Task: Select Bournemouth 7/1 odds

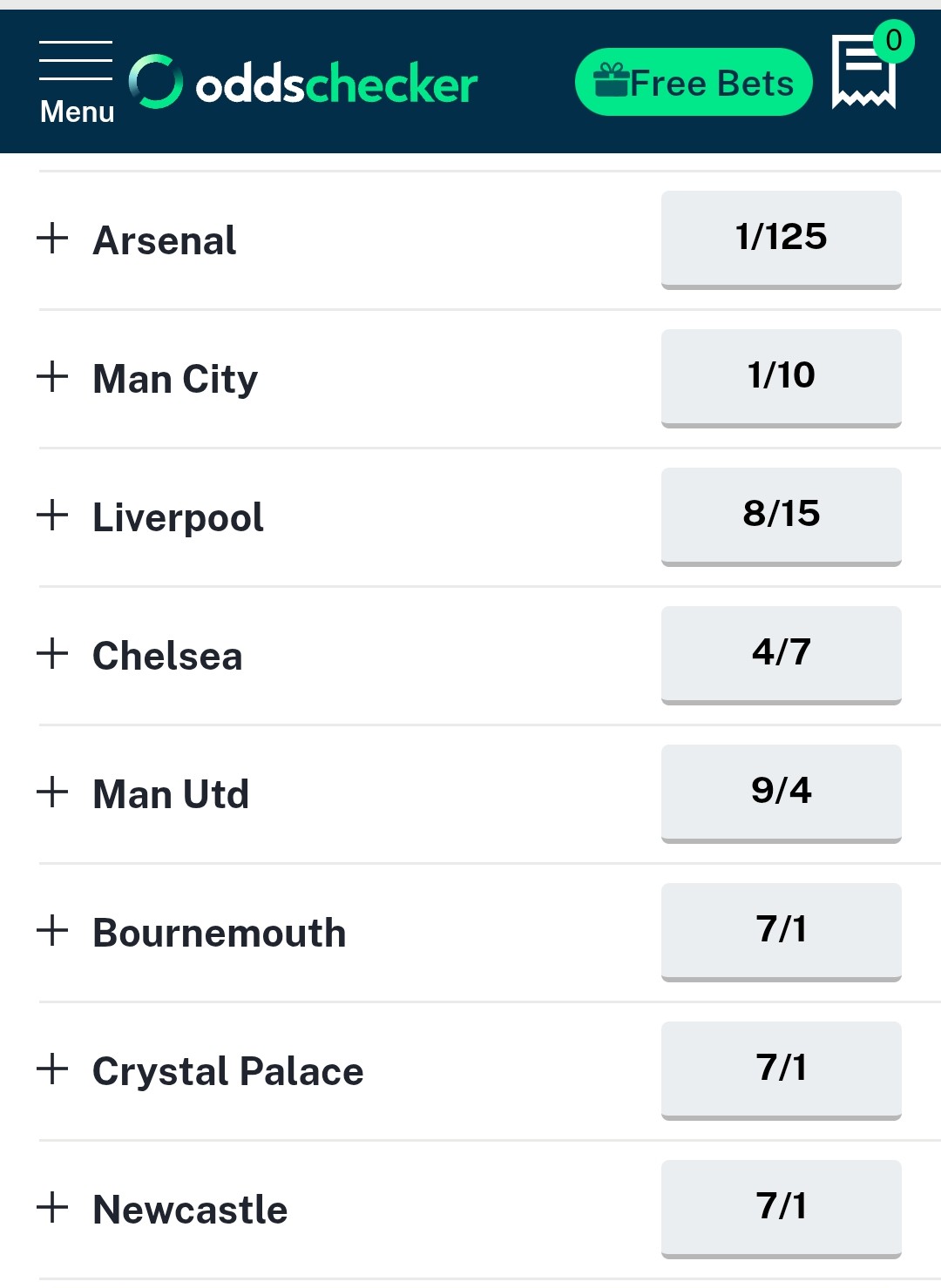Action: [781, 930]
